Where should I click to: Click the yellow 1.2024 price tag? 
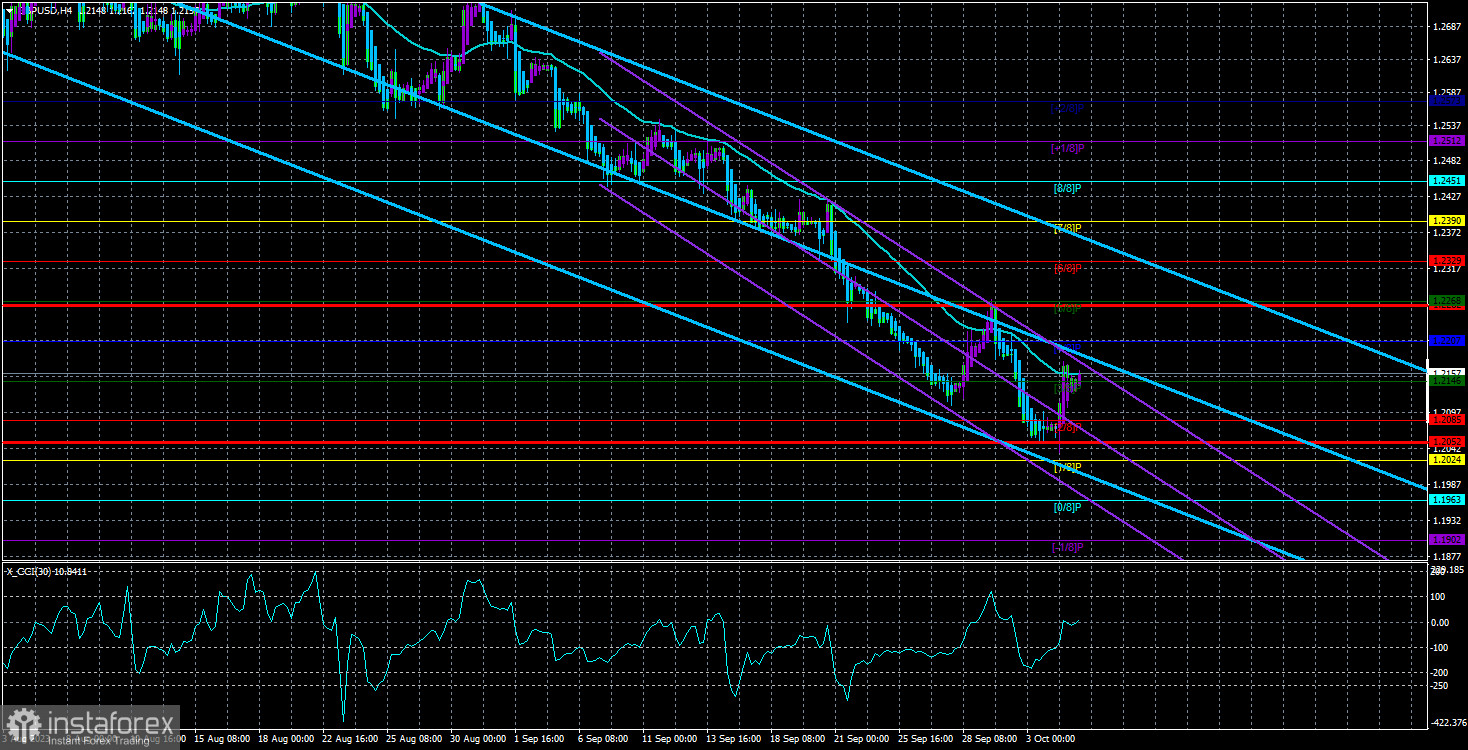coord(1447,460)
